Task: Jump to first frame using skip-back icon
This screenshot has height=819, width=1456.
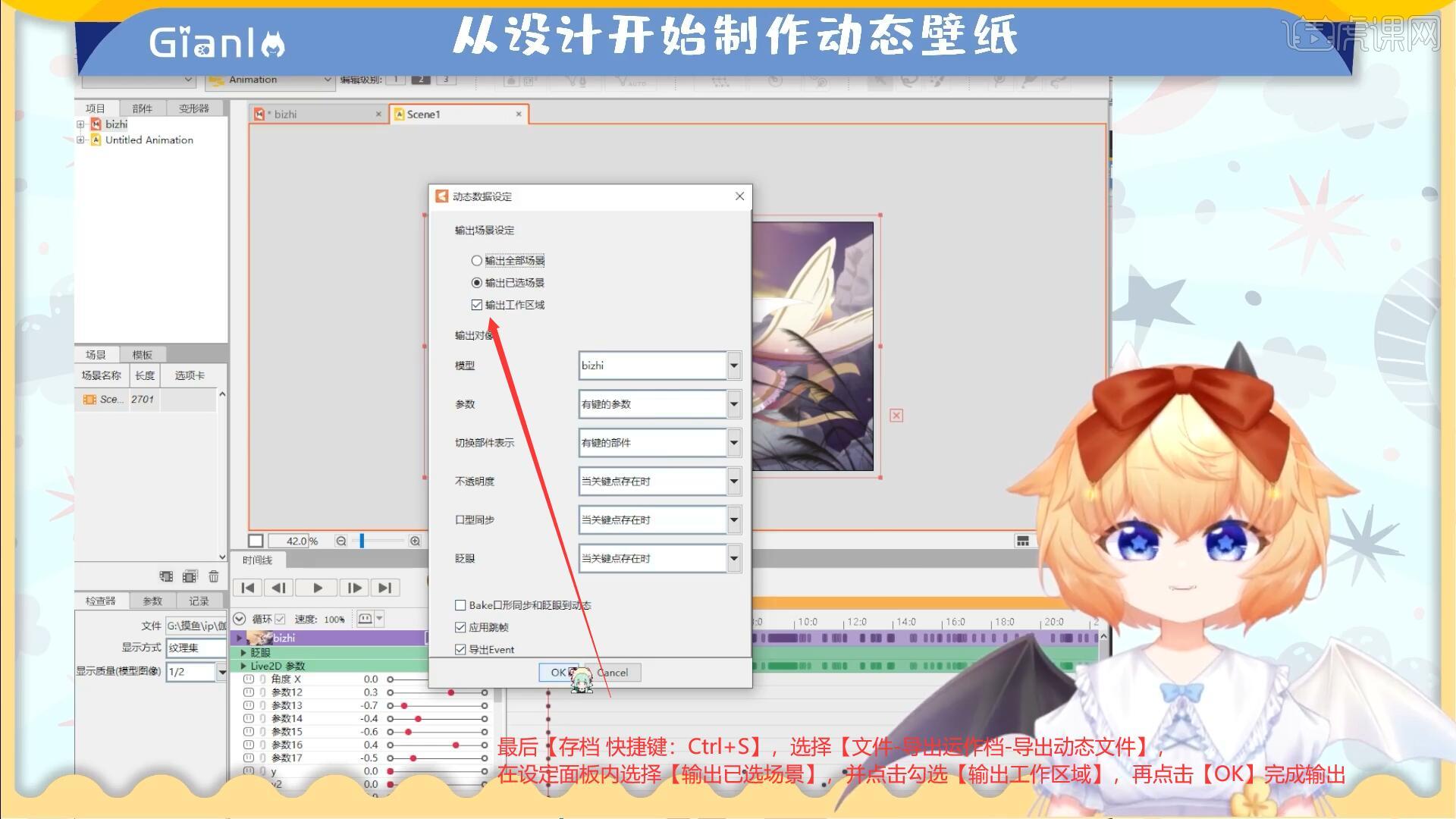Action: click(247, 587)
